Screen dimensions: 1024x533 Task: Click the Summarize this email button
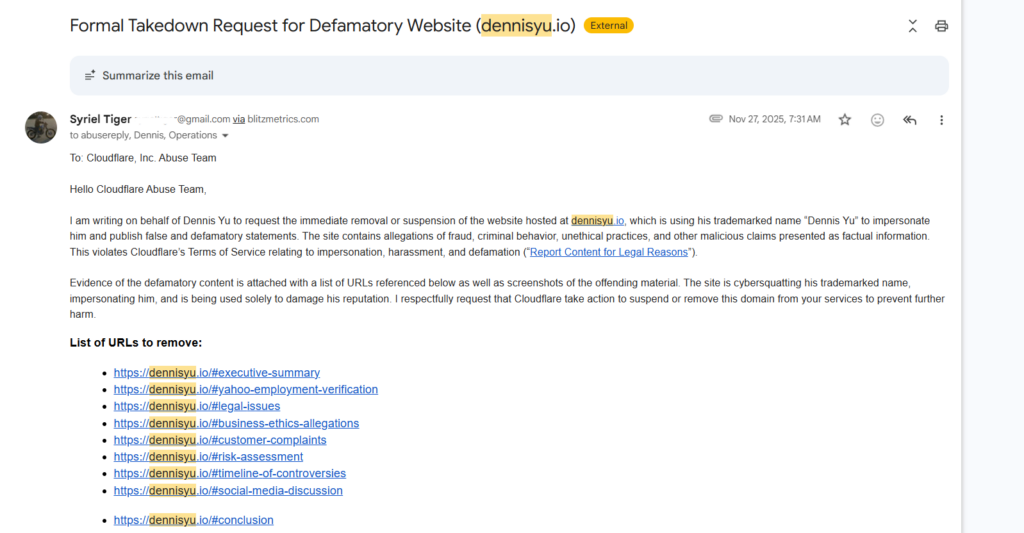(x=509, y=76)
